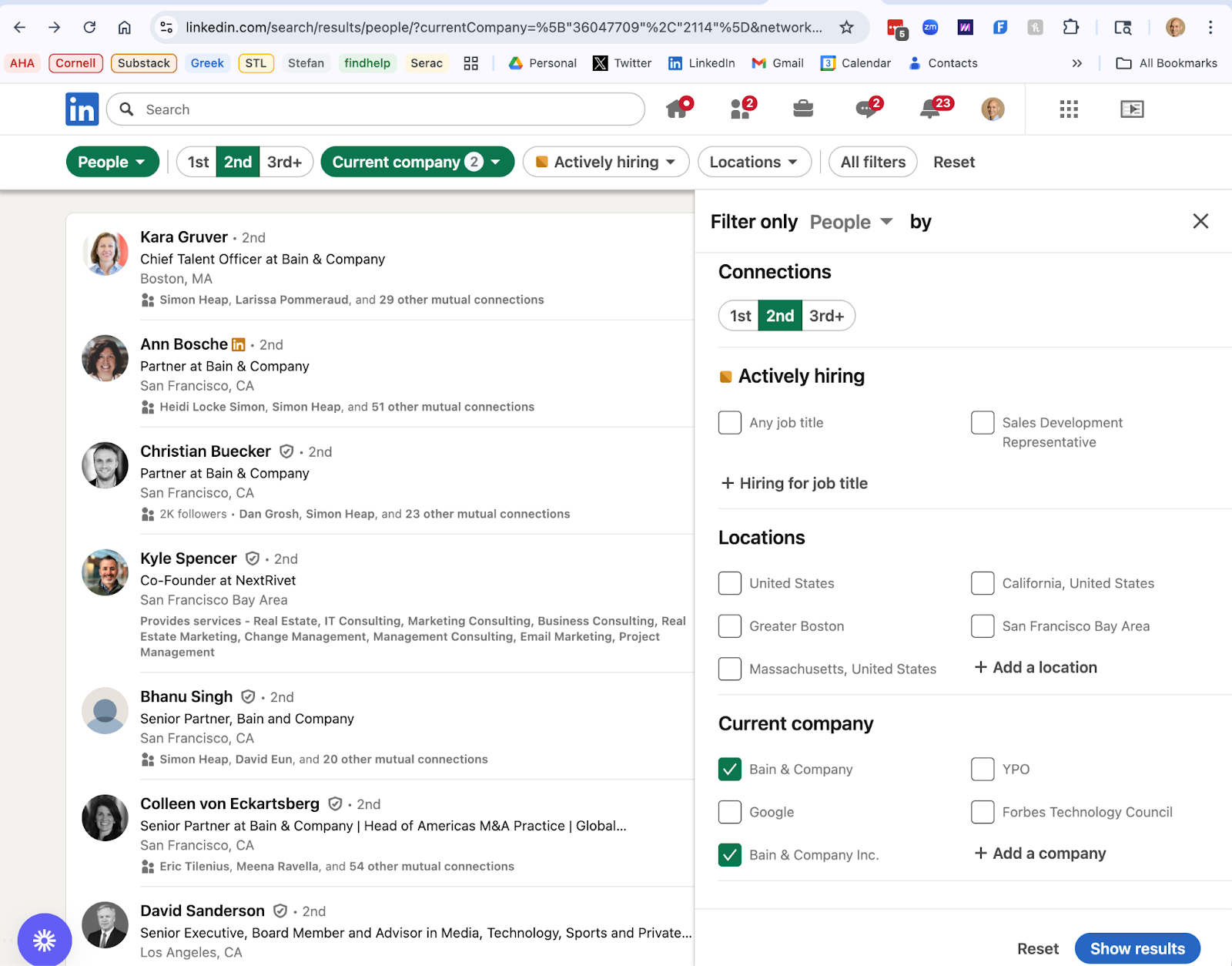Select 1st connections in filter panel

pyautogui.click(x=740, y=316)
